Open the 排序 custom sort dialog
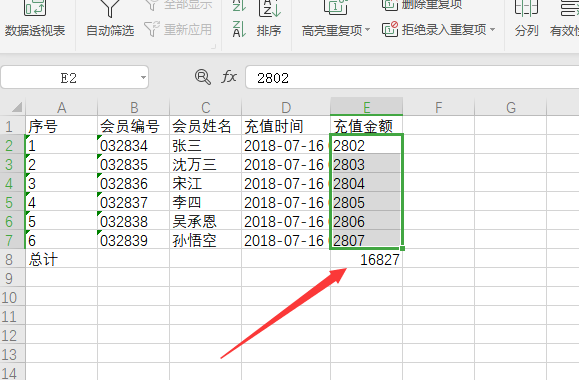 click(x=269, y=18)
